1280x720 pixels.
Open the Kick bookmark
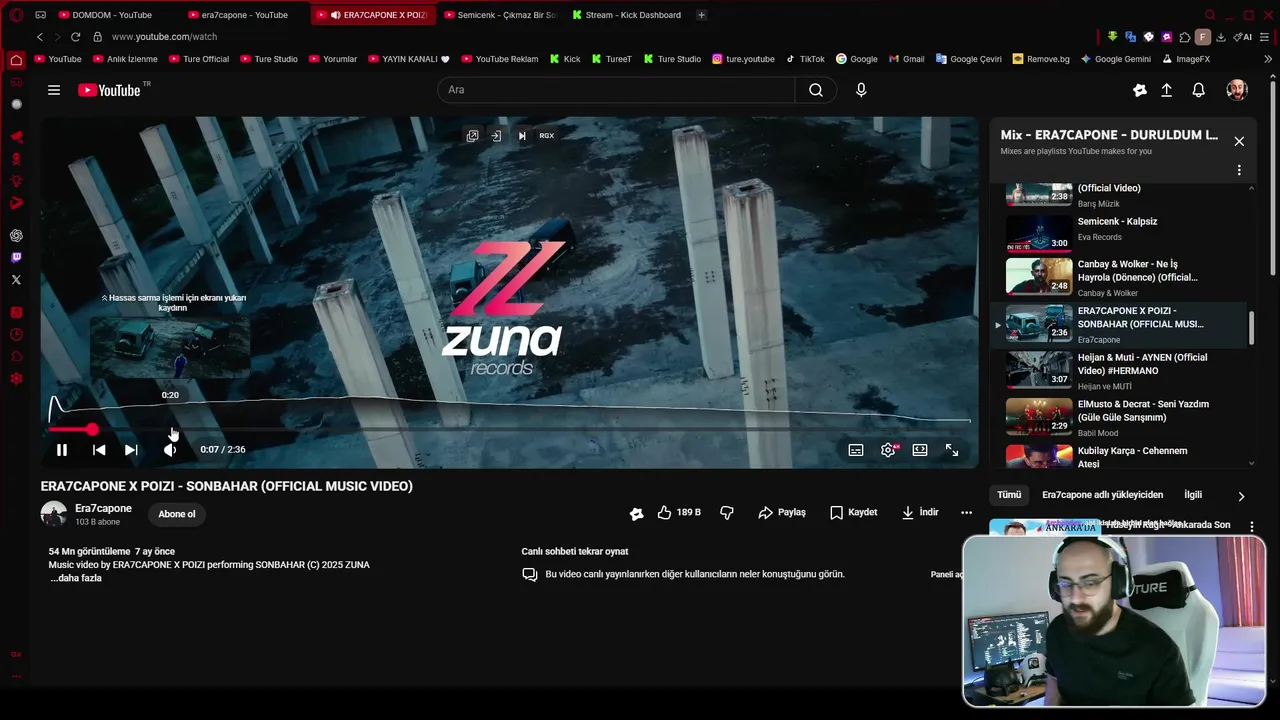[x=565, y=59]
